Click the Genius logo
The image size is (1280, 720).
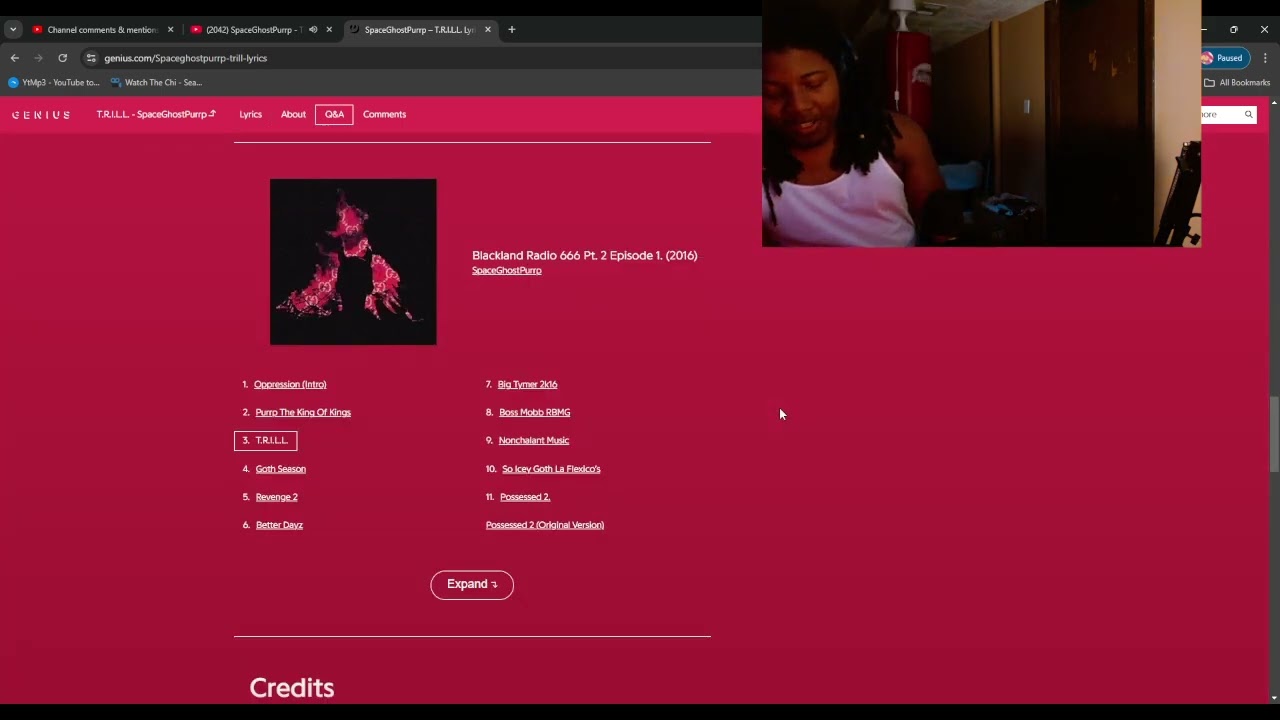[x=41, y=115]
